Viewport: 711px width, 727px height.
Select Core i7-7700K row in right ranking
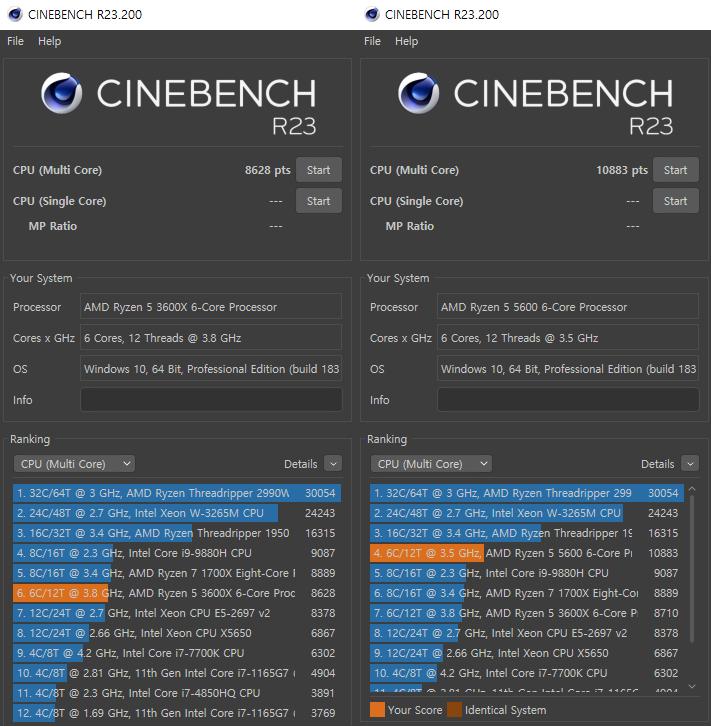point(527,672)
